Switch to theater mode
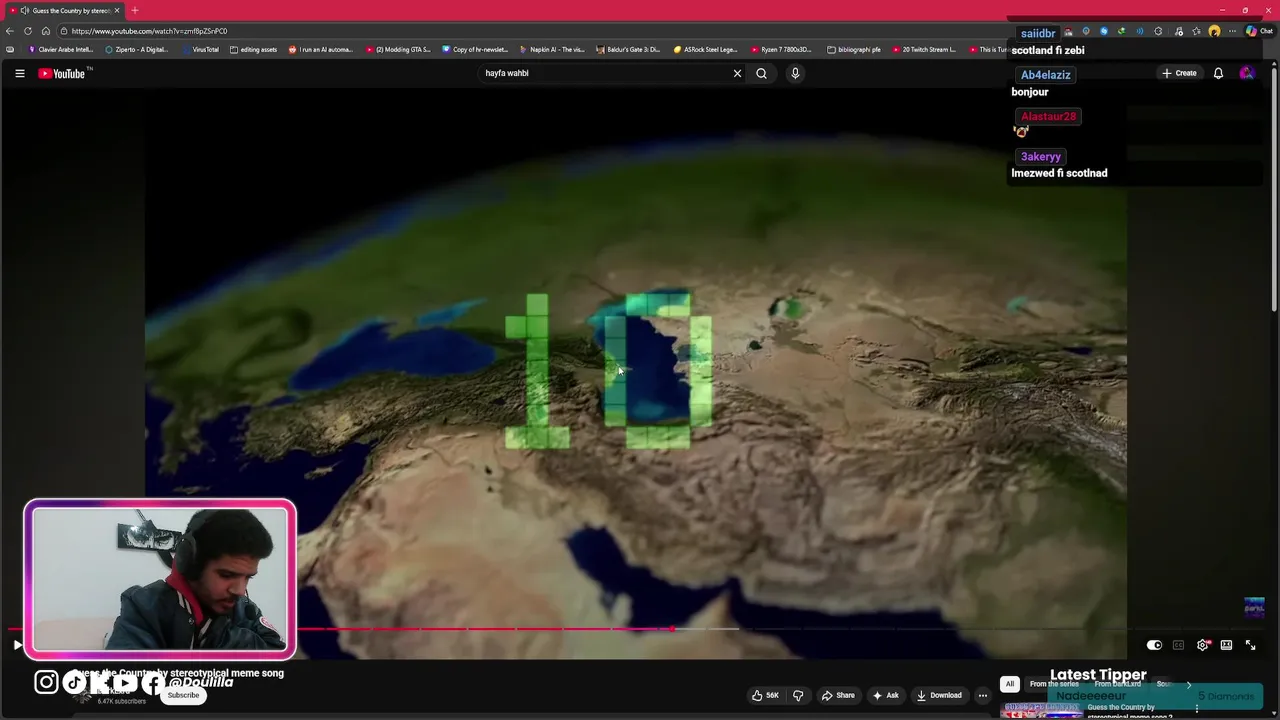 point(1226,645)
